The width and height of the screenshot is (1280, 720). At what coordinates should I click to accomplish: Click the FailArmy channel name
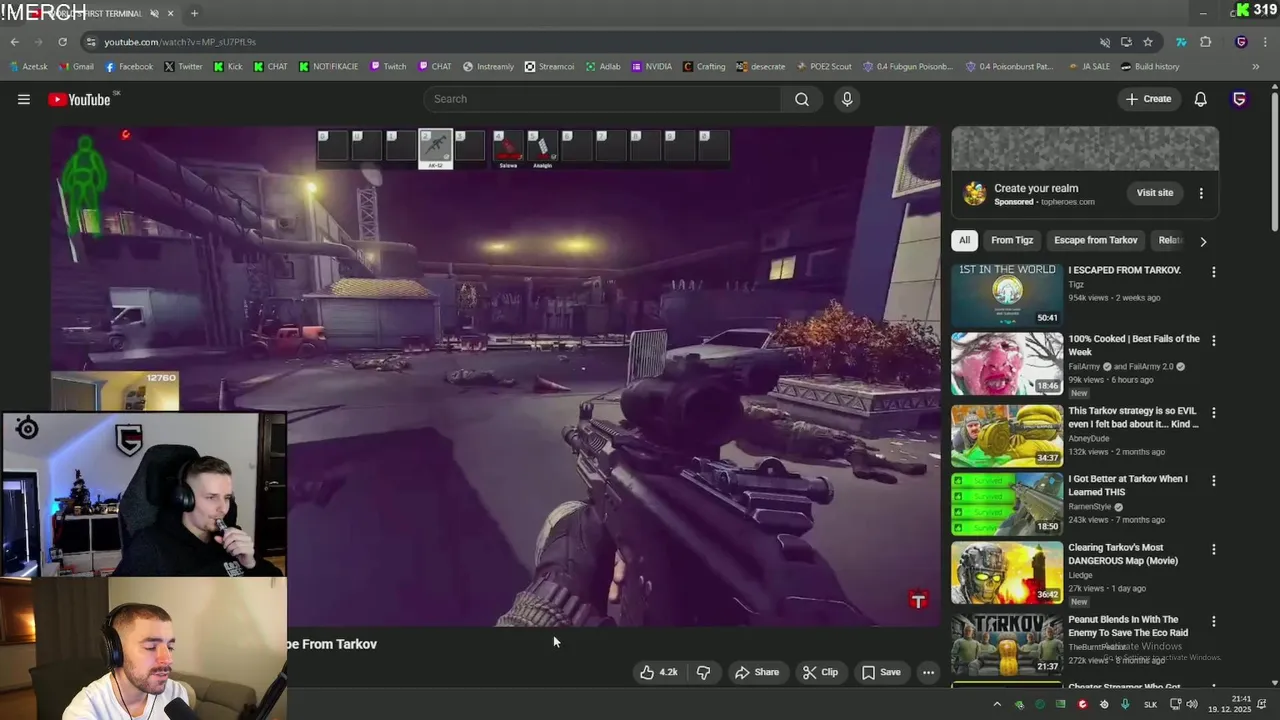coord(1084,367)
